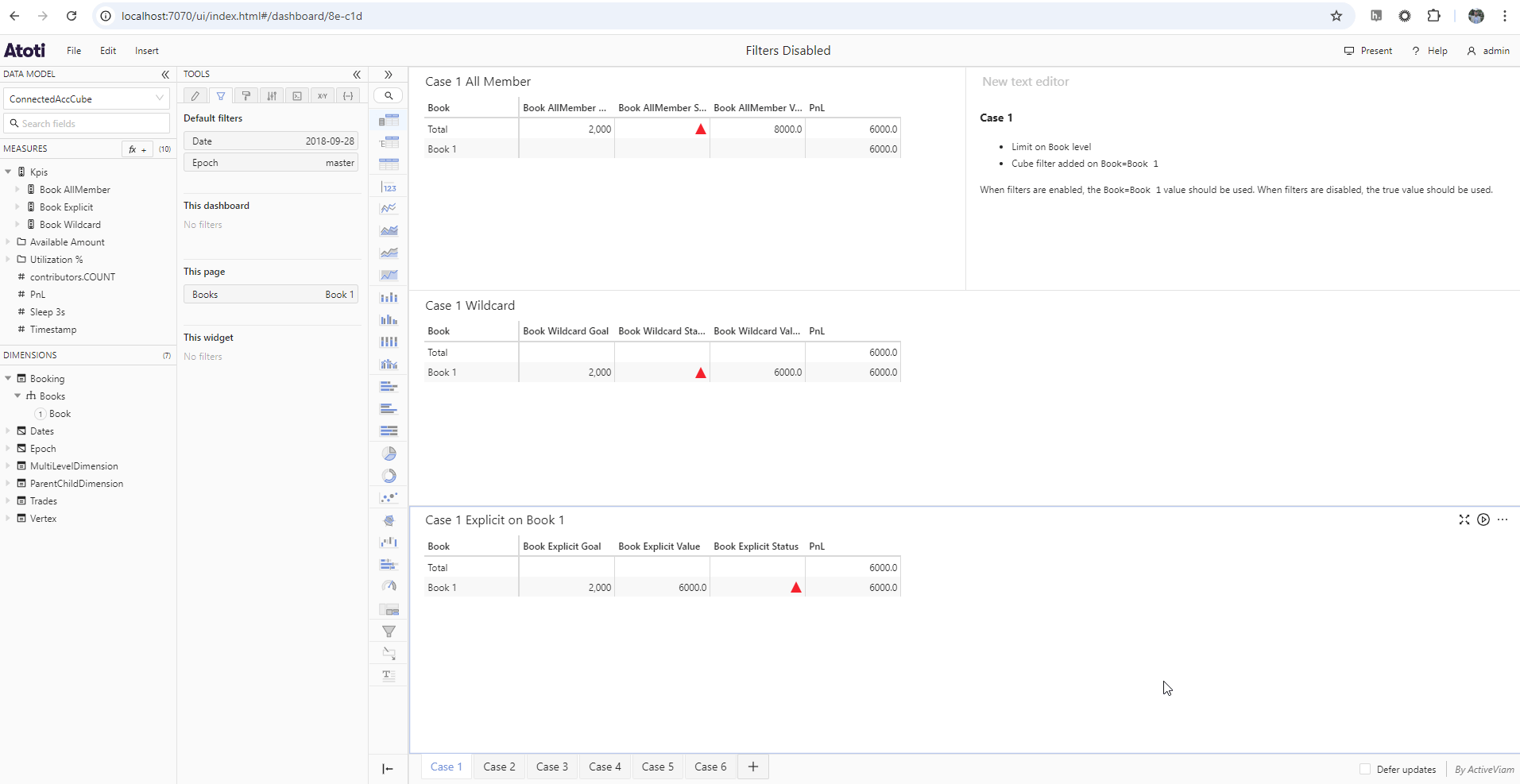Maximize the Explicit on Book 1 widget
The image size is (1520, 784).
click(1464, 519)
